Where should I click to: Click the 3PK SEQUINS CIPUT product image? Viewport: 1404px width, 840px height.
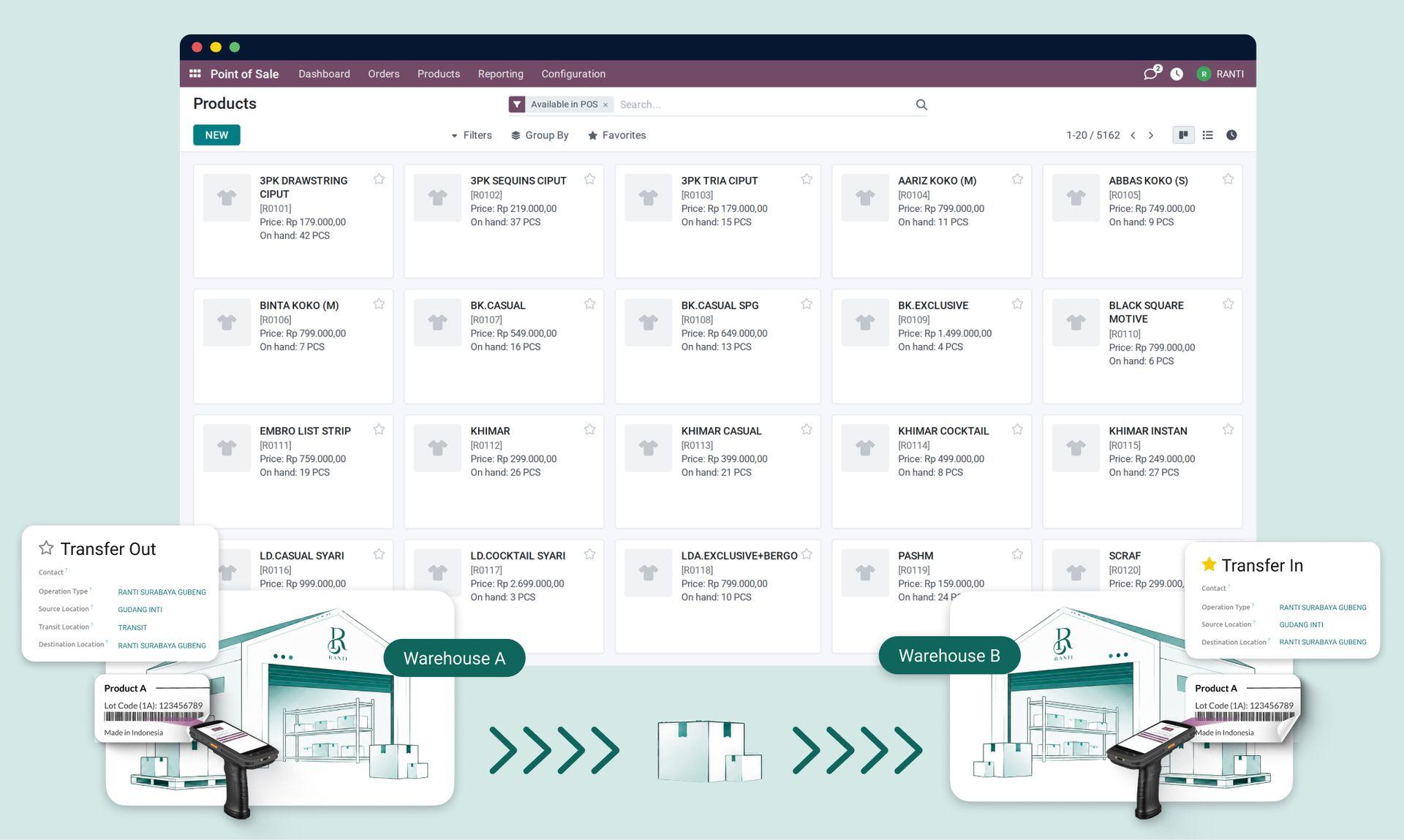click(437, 197)
